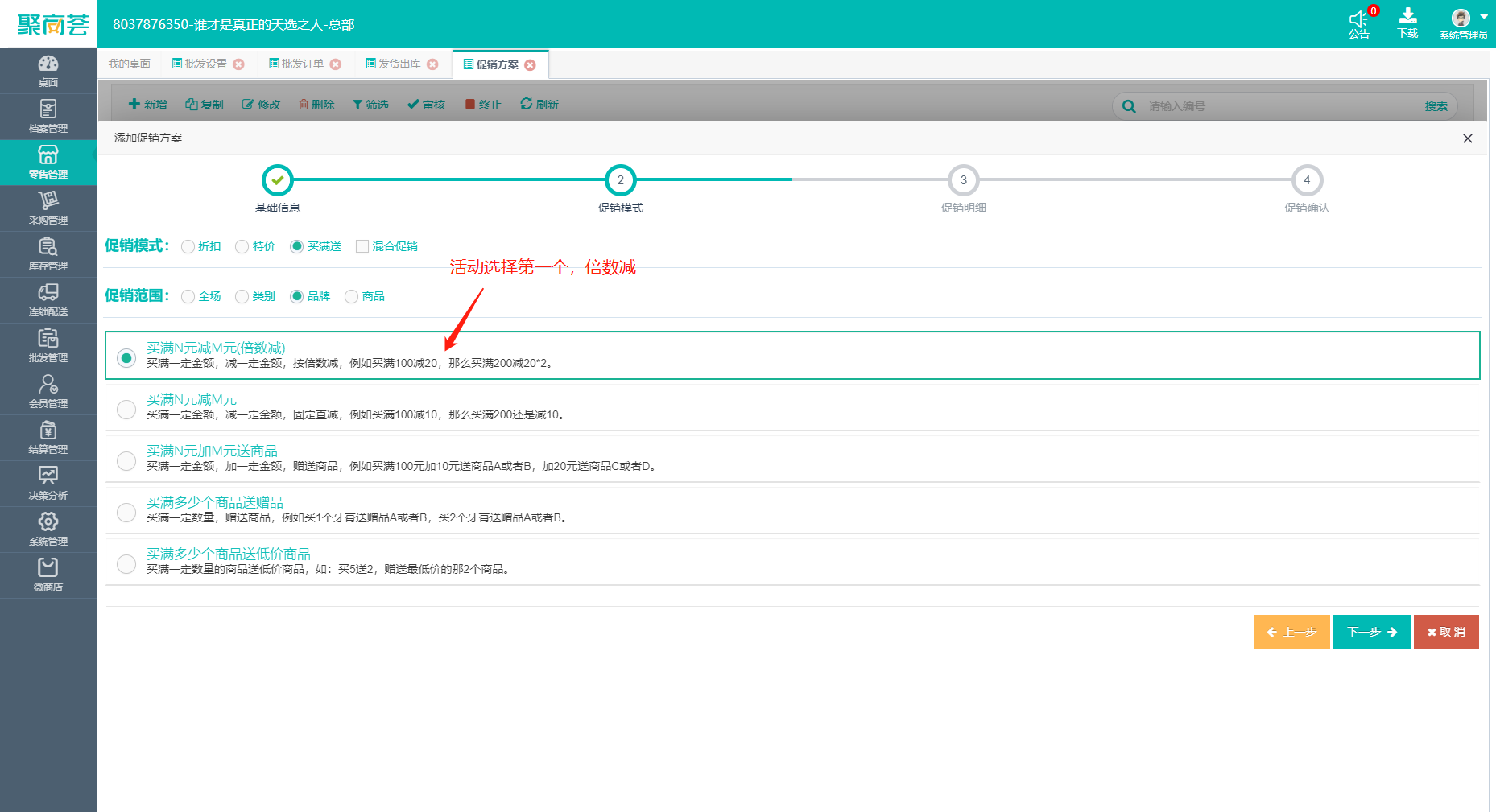
Task: Click the red 取消 button
Action: 1446,632
